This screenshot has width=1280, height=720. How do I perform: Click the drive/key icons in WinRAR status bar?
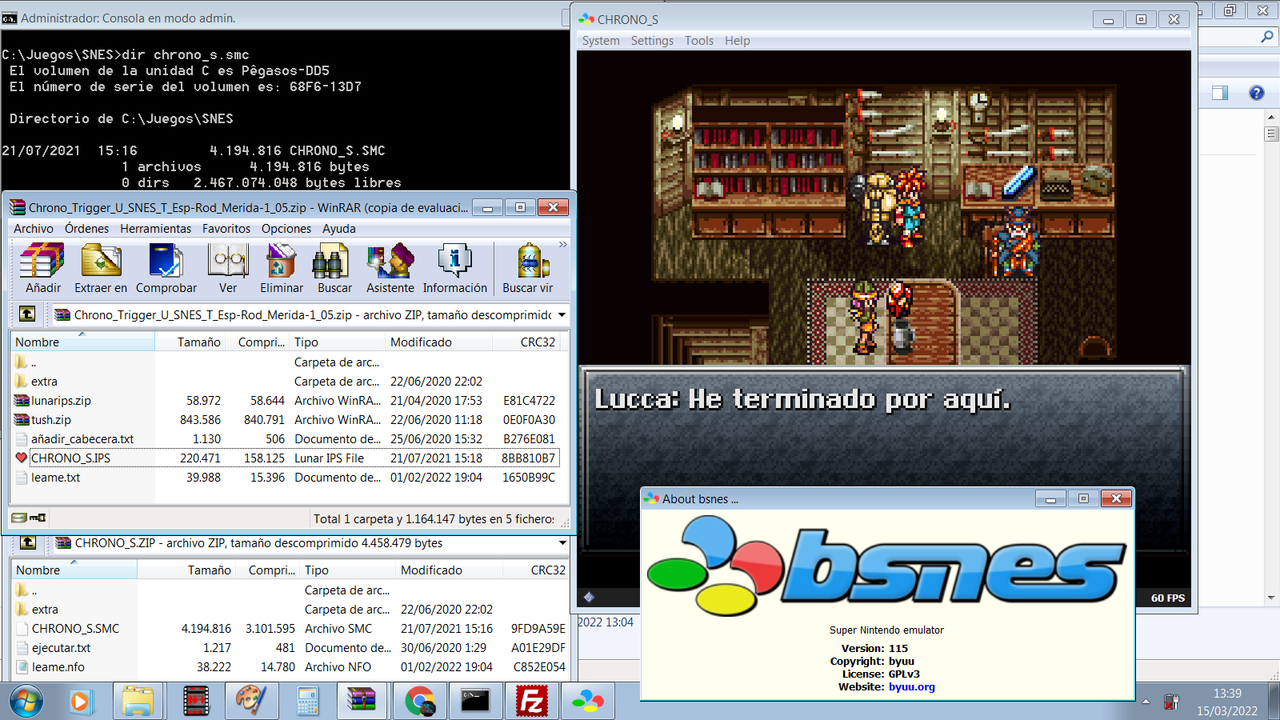(x=28, y=518)
